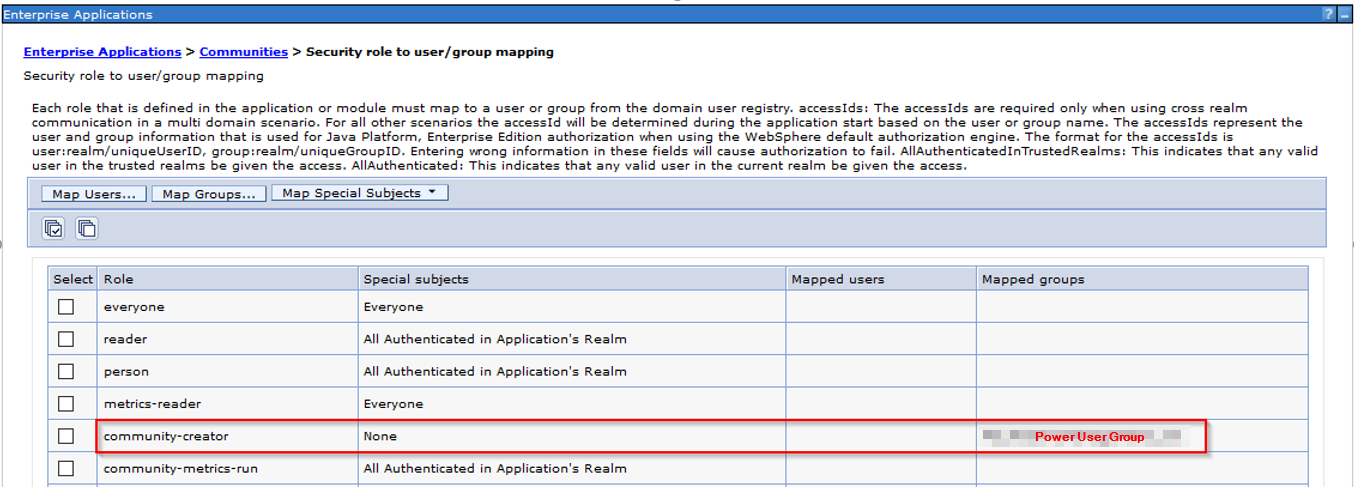Click the Power User Group mapped group cell
Viewport: 1354px width, 487px height.
[1088, 436]
